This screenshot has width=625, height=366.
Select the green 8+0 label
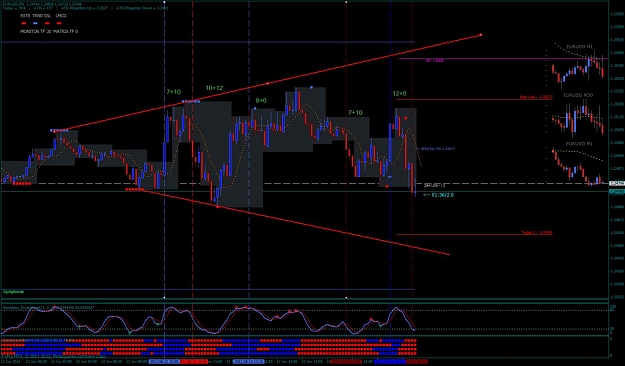(x=261, y=101)
